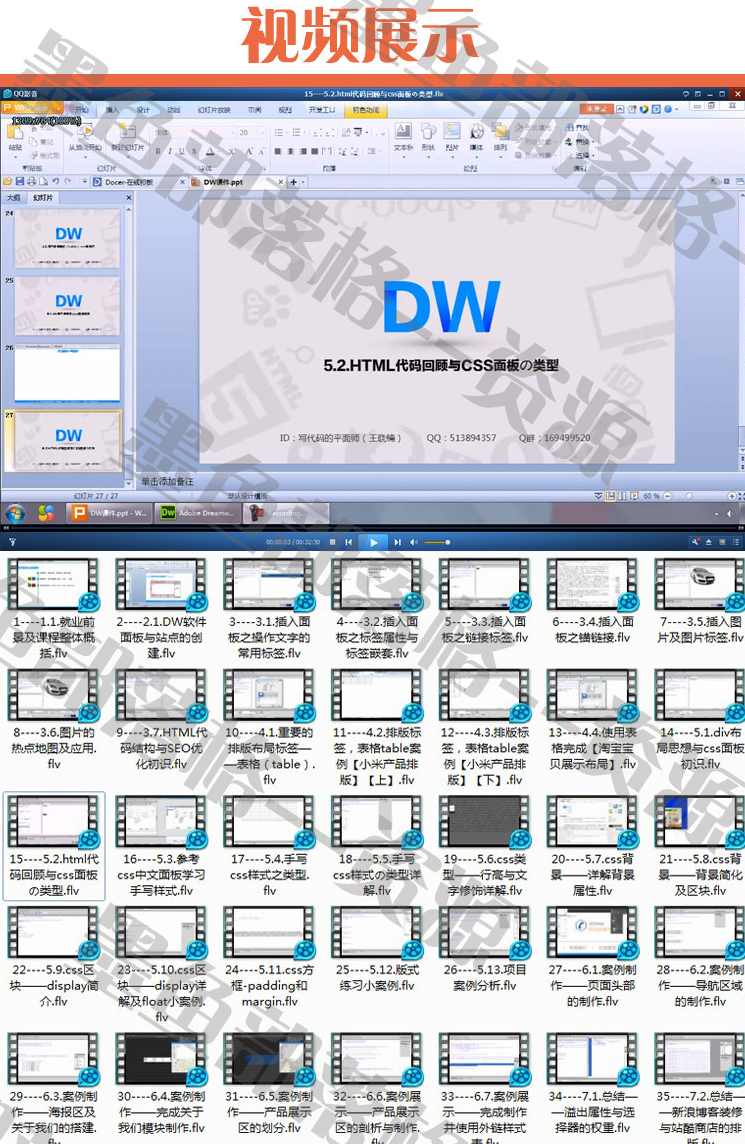Skip to the next video in the player
Image resolution: width=745 pixels, height=1144 pixels.
pyautogui.click(x=397, y=542)
